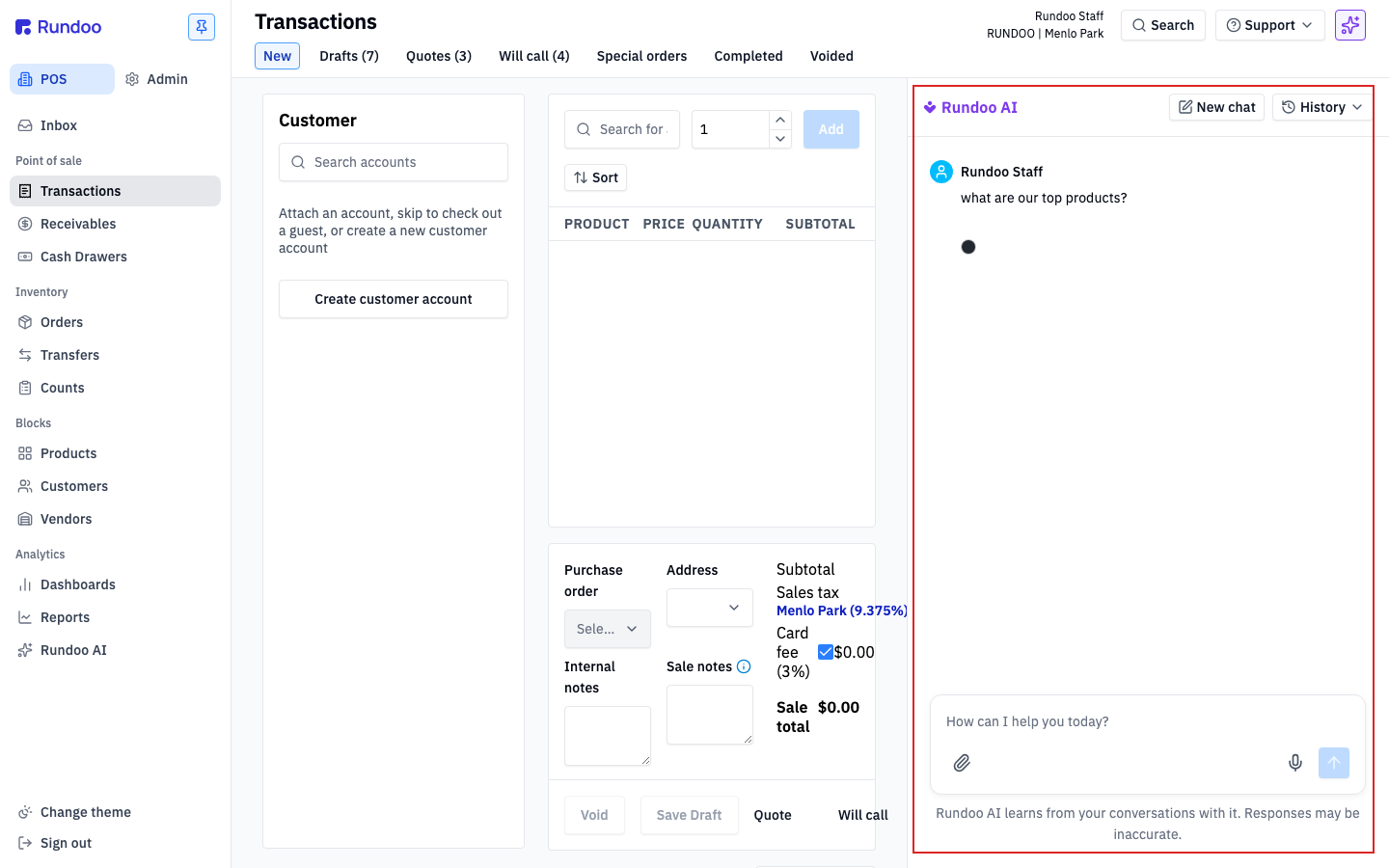Open Dashboards under Analytics
Viewport: 1389px width, 868px height.
(115, 584)
